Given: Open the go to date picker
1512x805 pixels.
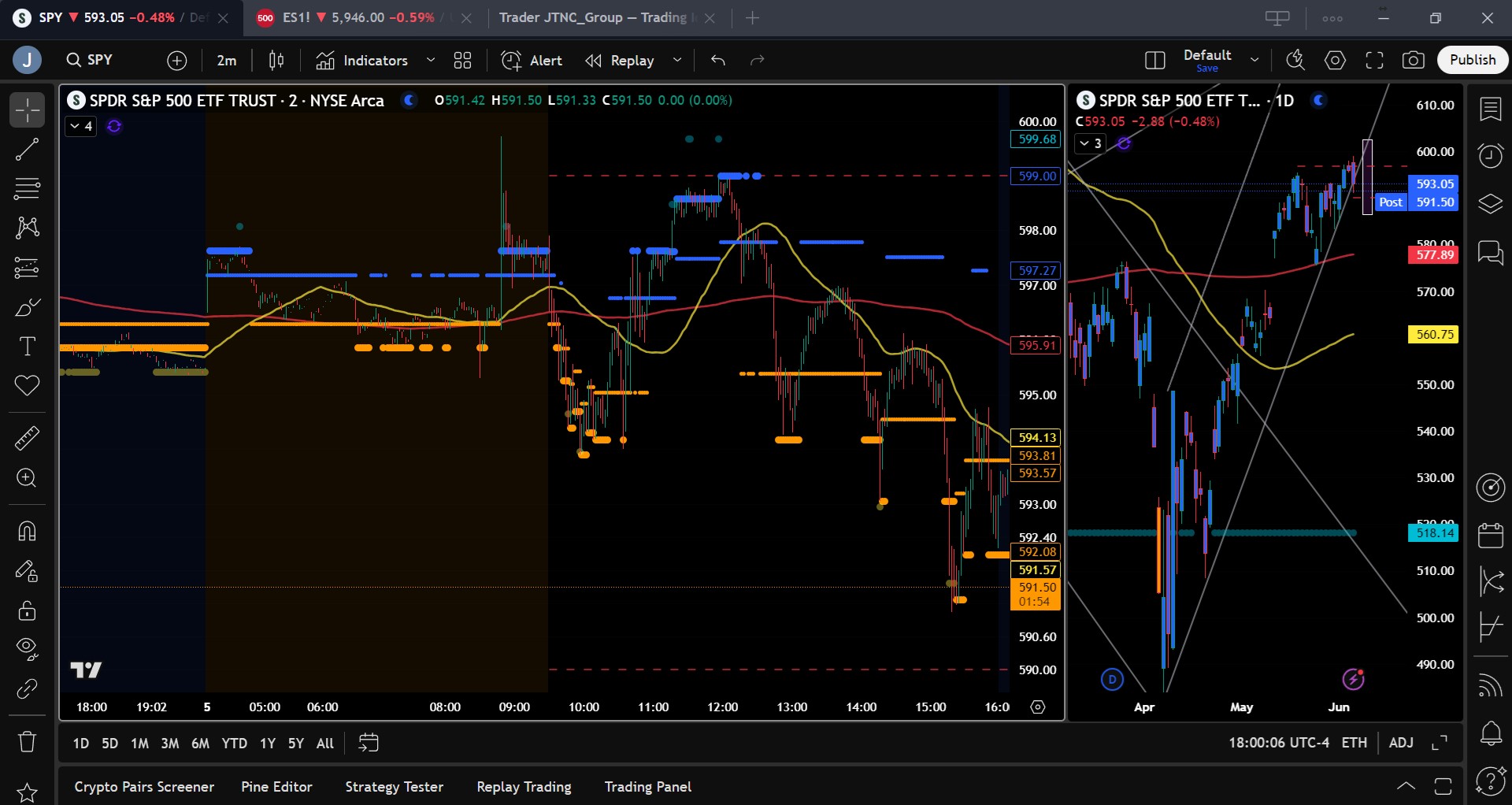Looking at the screenshot, I should (x=369, y=743).
